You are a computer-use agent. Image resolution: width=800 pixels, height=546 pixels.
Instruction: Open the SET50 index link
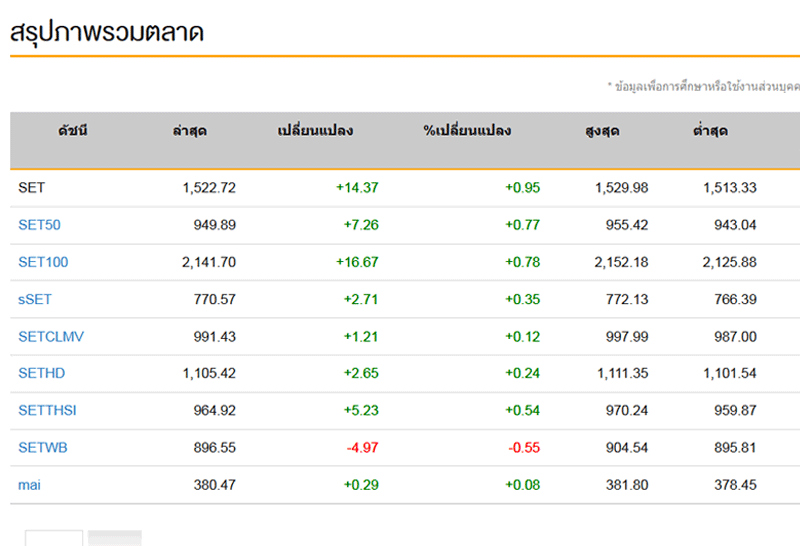click(x=39, y=225)
